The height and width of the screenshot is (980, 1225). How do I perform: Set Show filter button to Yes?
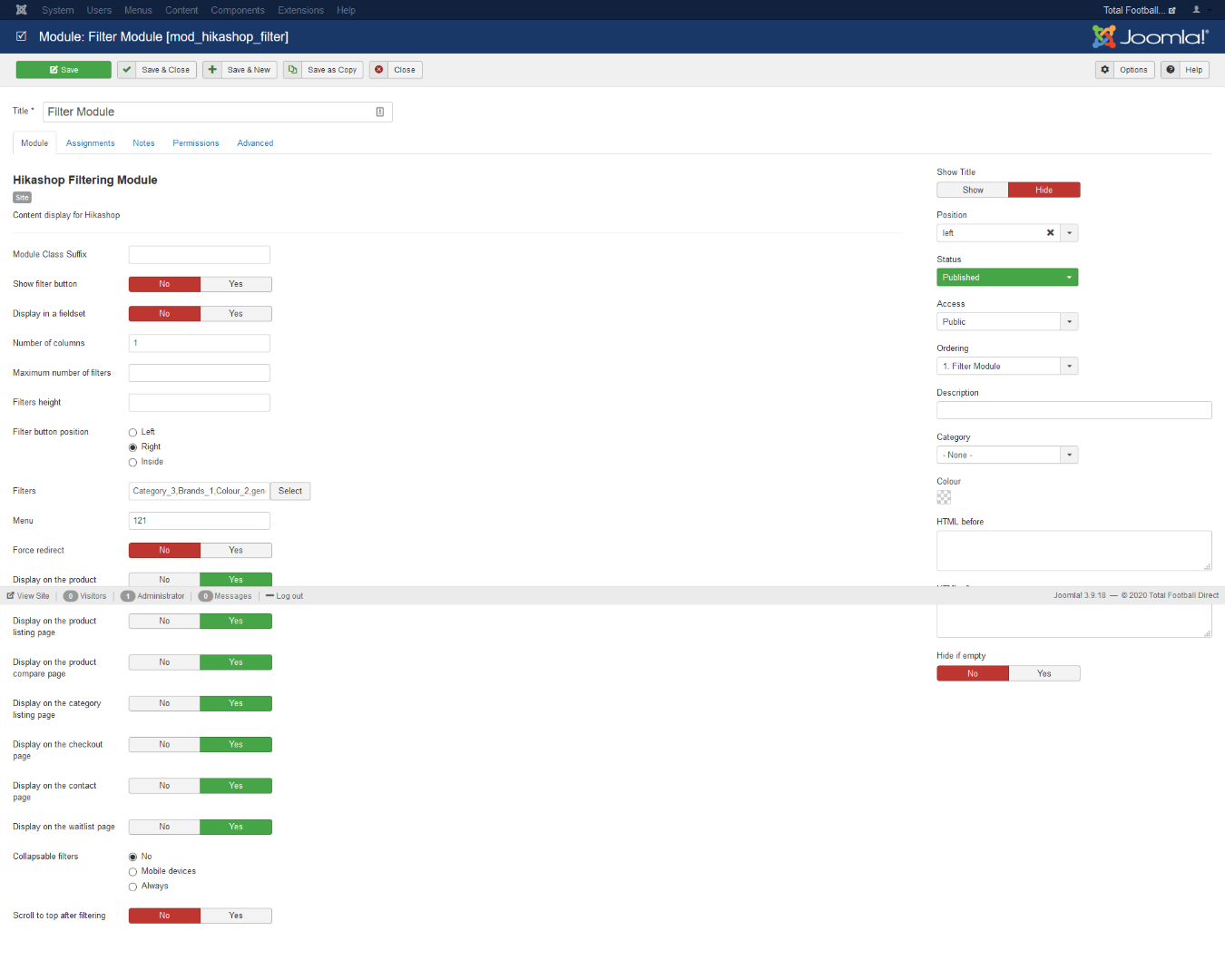pos(236,284)
